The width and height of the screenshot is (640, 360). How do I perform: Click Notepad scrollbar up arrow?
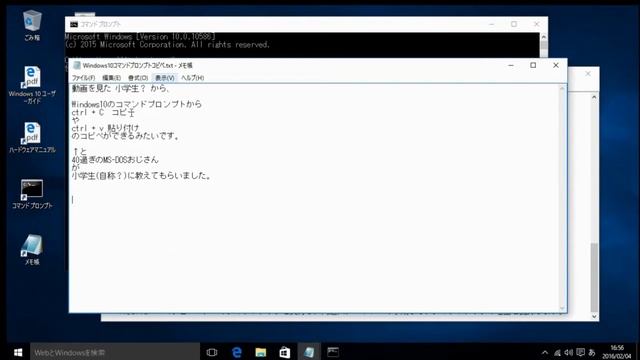tap(562, 89)
